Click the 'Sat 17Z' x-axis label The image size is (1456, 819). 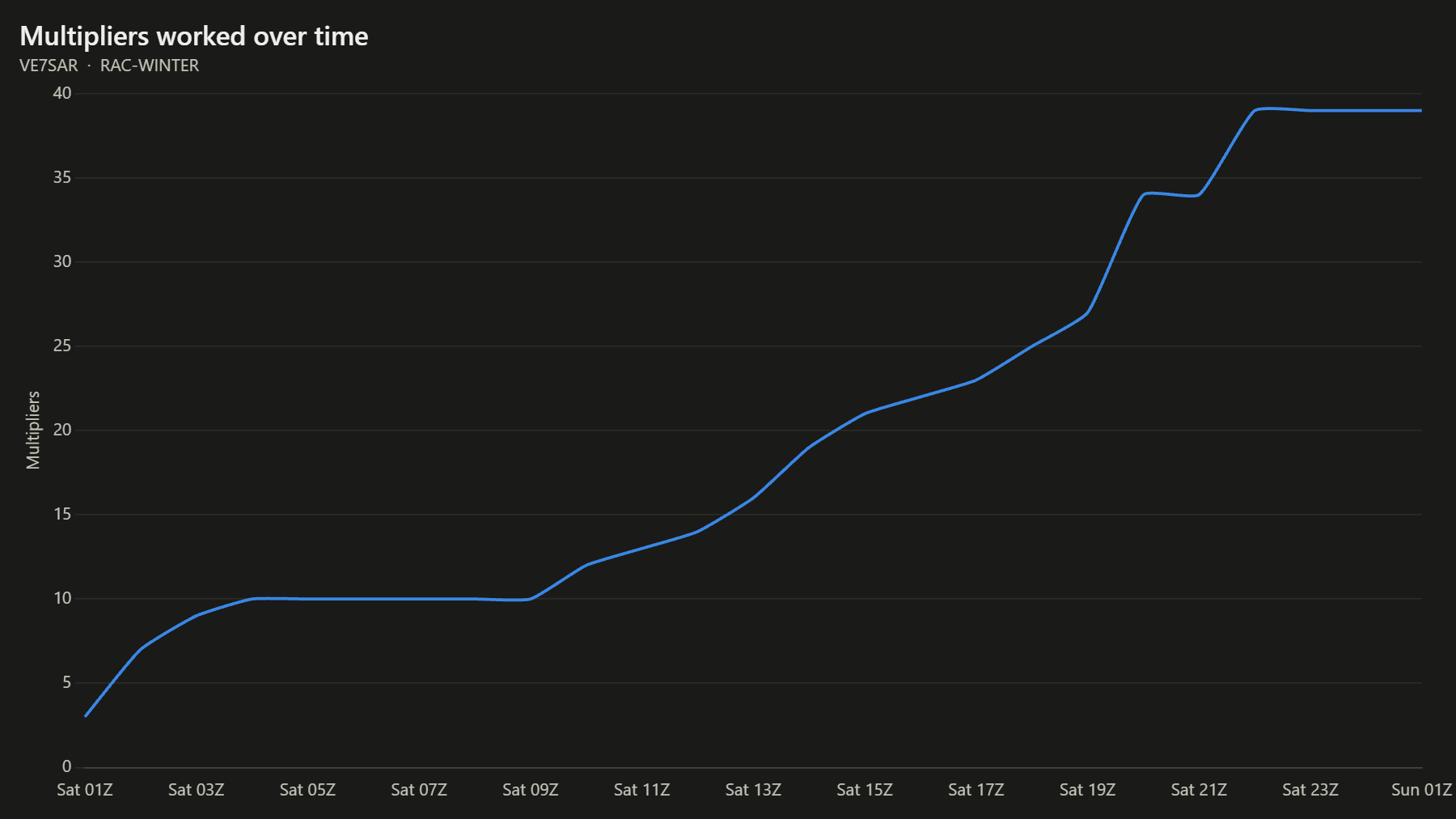pos(976,790)
